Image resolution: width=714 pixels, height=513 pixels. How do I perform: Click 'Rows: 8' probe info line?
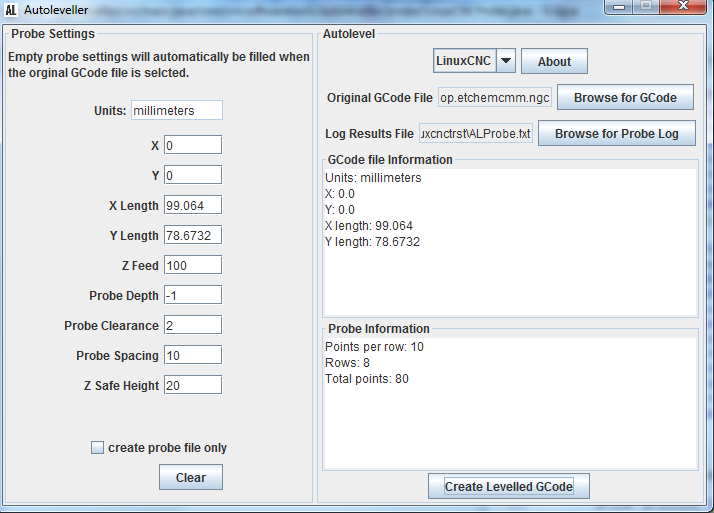347,363
